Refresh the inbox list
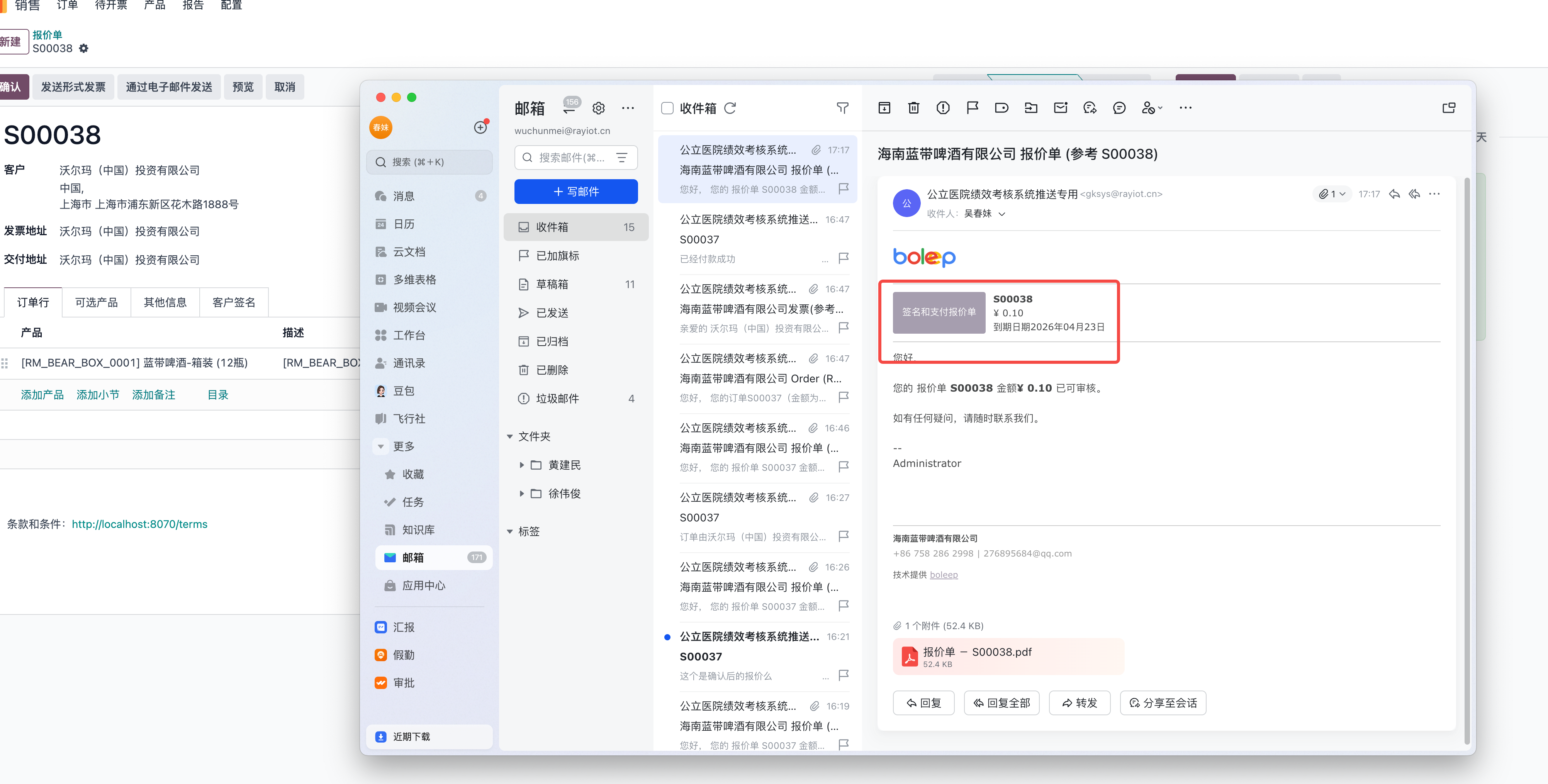The height and width of the screenshot is (784, 1548). click(730, 108)
